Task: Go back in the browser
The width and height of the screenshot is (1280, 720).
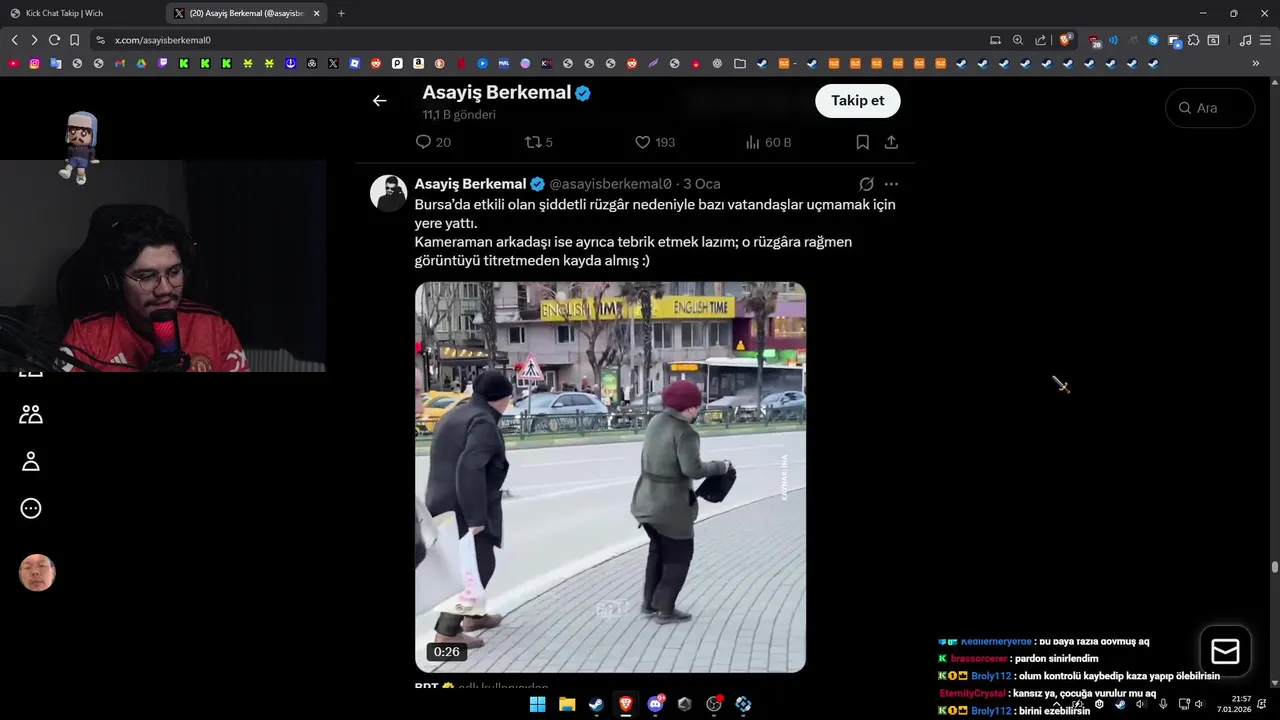Action: pos(14,40)
